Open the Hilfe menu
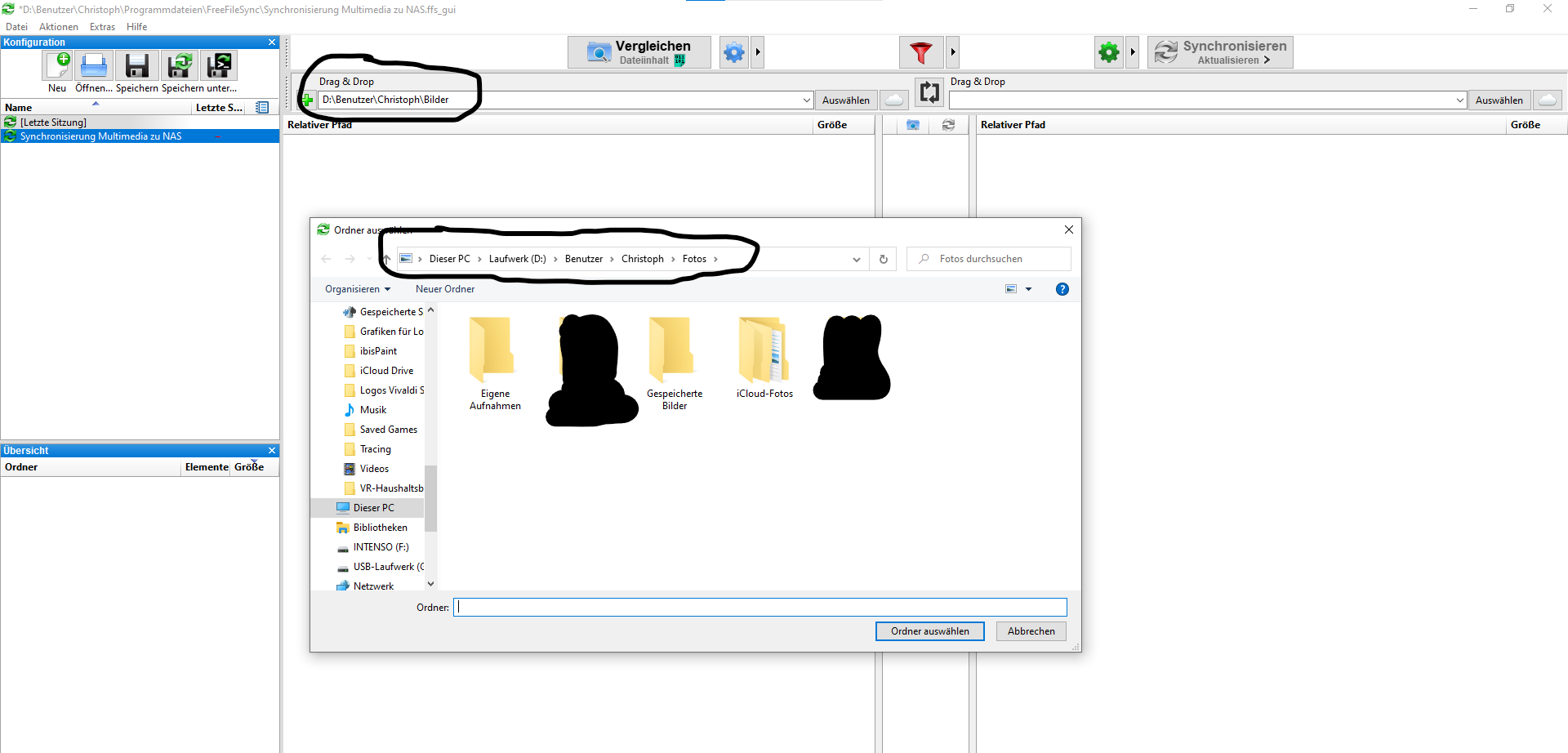 click(136, 27)
